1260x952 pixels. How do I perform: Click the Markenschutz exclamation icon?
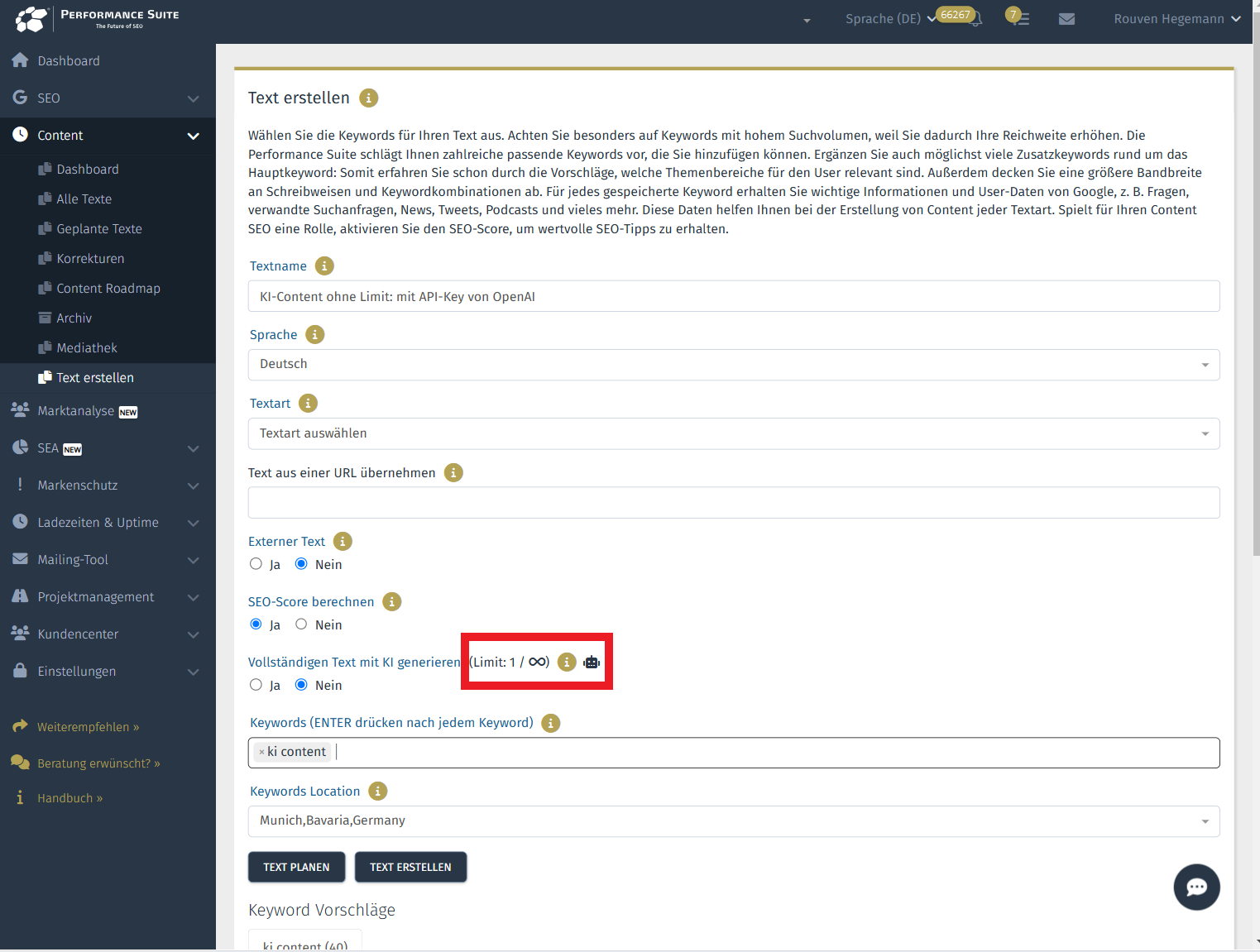point(20,485)
